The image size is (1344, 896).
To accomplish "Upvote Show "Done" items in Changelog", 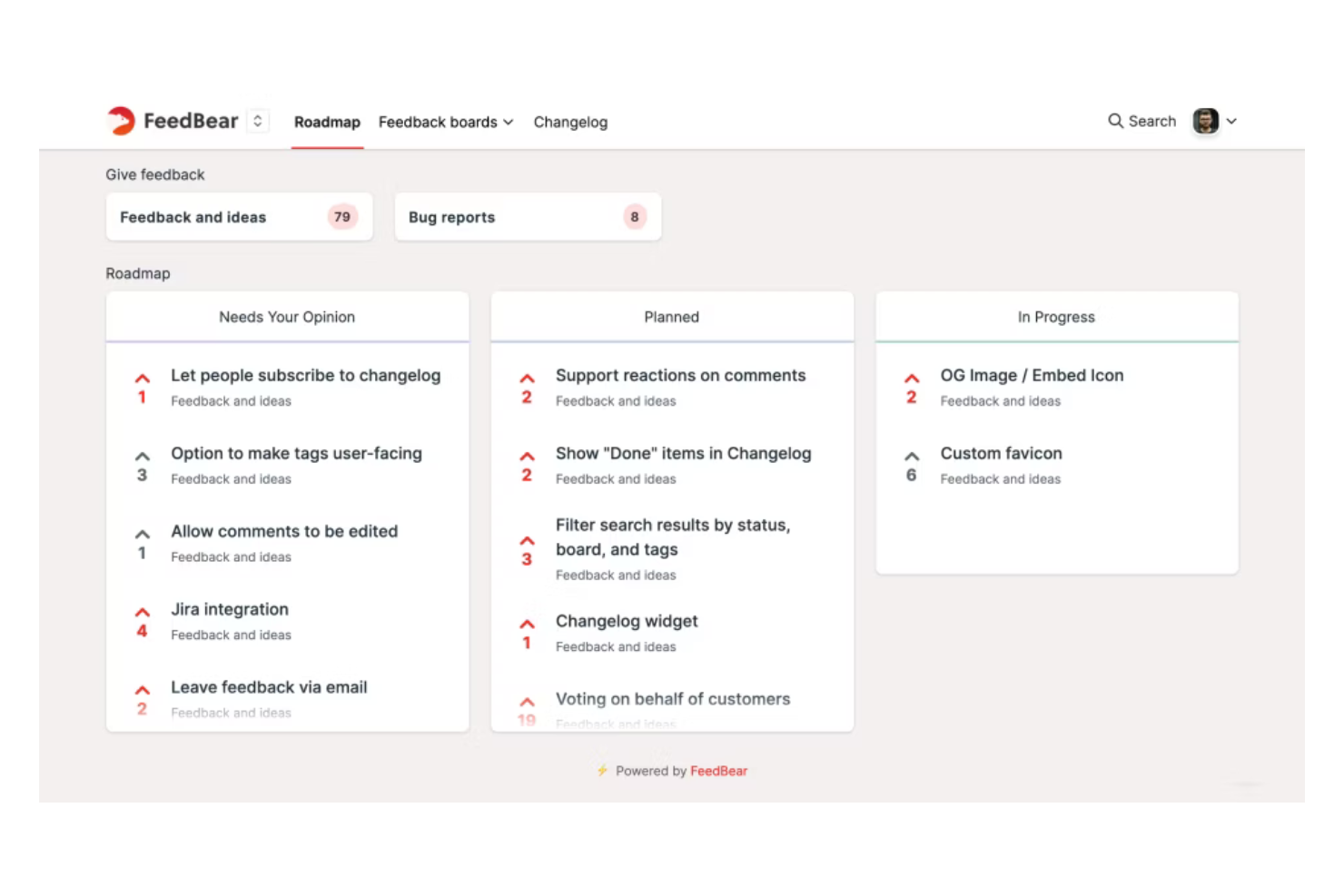I will point(527,457).
